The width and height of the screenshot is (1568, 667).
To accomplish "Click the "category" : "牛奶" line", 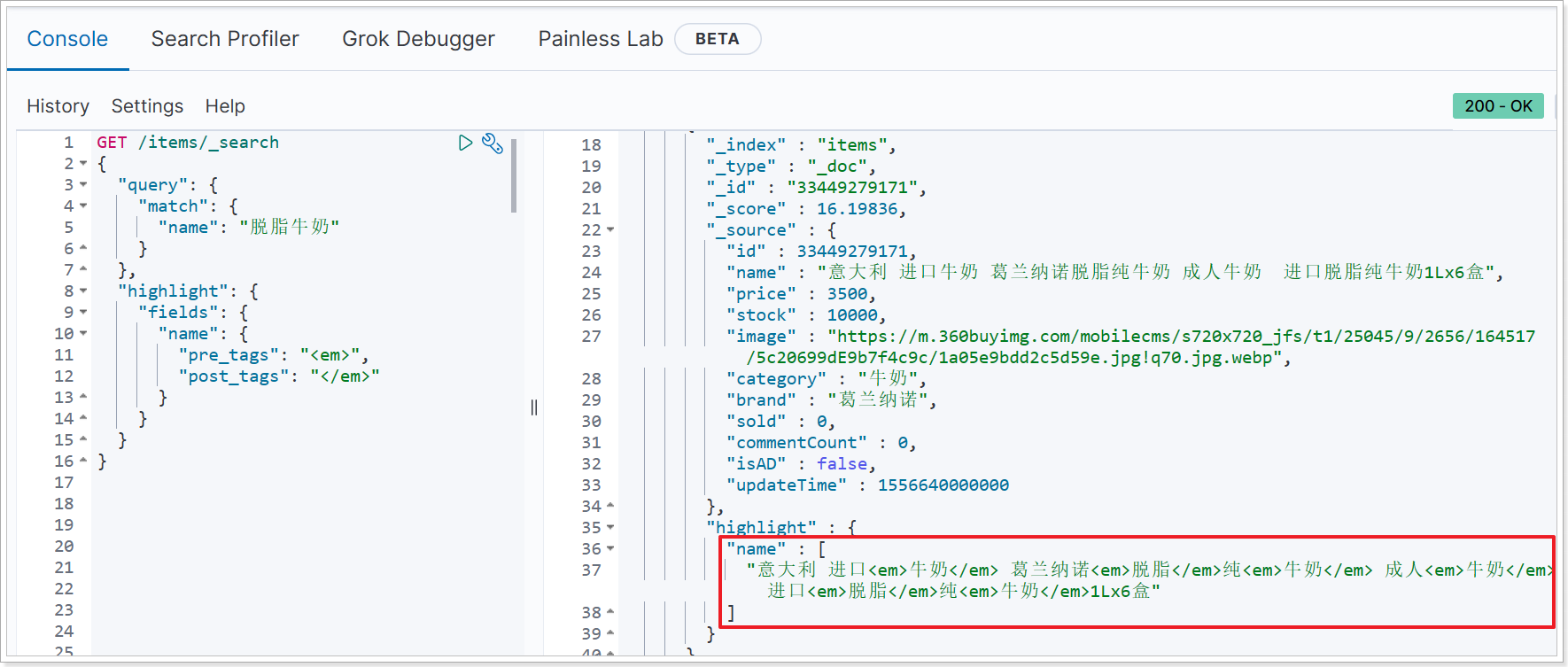I will point(827,379).
